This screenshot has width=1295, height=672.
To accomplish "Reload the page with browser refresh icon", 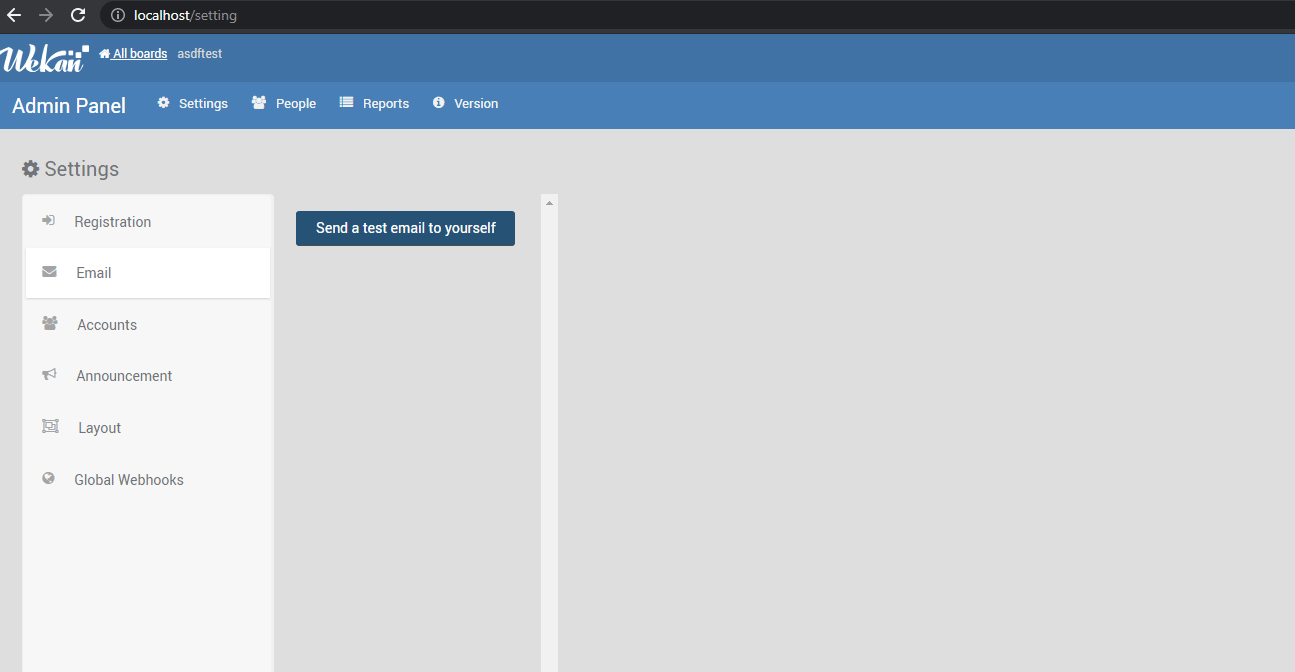I will (78, 15).
